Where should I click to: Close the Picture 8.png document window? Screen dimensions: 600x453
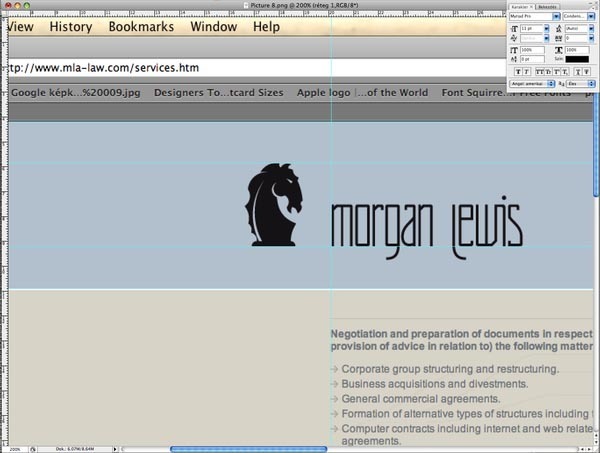coord(8,5)
